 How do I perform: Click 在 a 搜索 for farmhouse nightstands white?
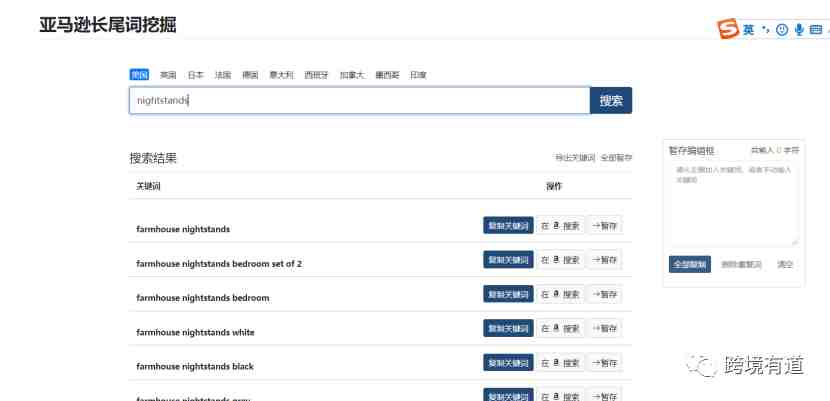pos(561,329)
